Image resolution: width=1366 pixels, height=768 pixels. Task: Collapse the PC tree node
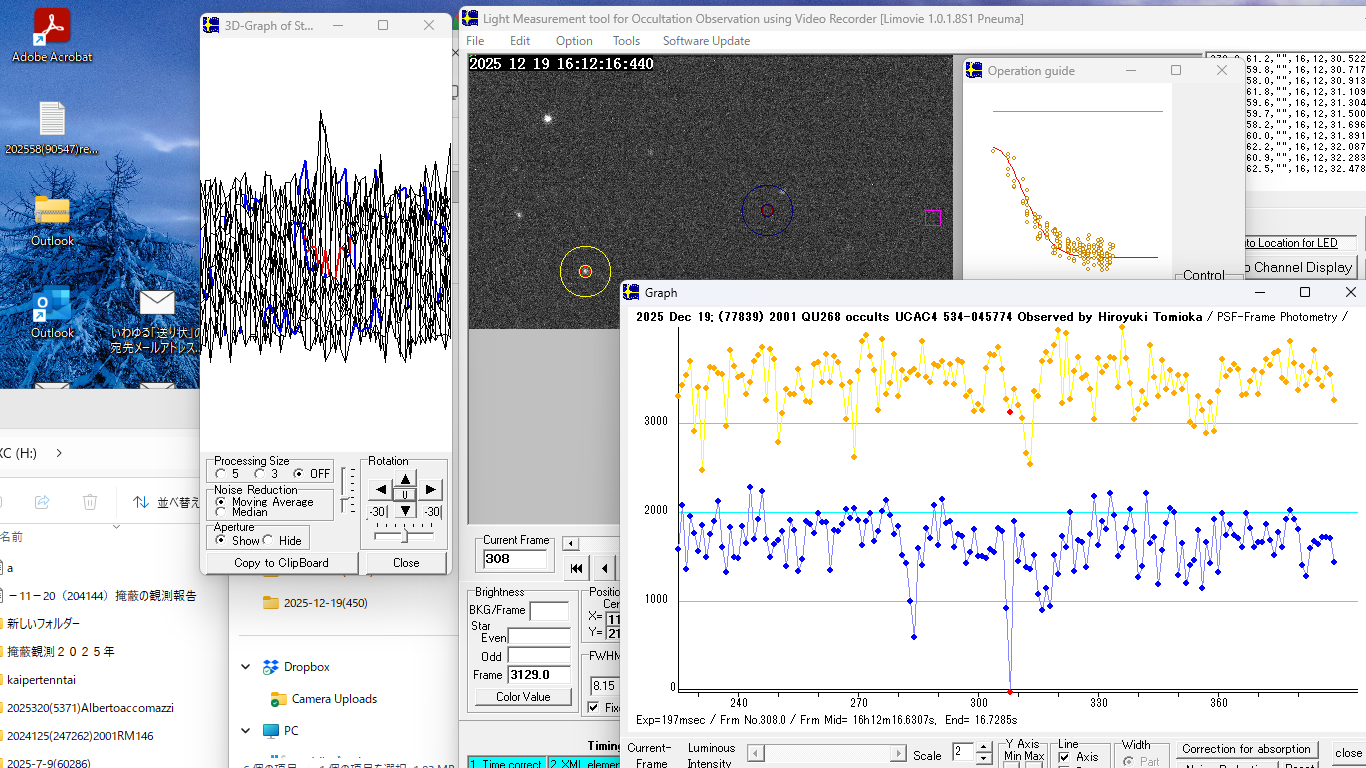[x=246, y=731]
